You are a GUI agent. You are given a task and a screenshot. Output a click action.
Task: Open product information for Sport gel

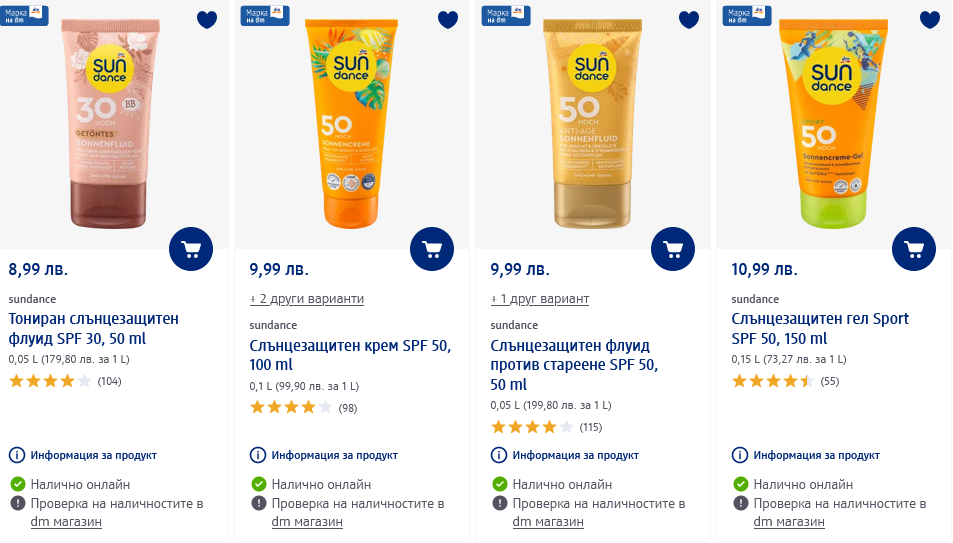pyautogui.click(x=740, y=455)
